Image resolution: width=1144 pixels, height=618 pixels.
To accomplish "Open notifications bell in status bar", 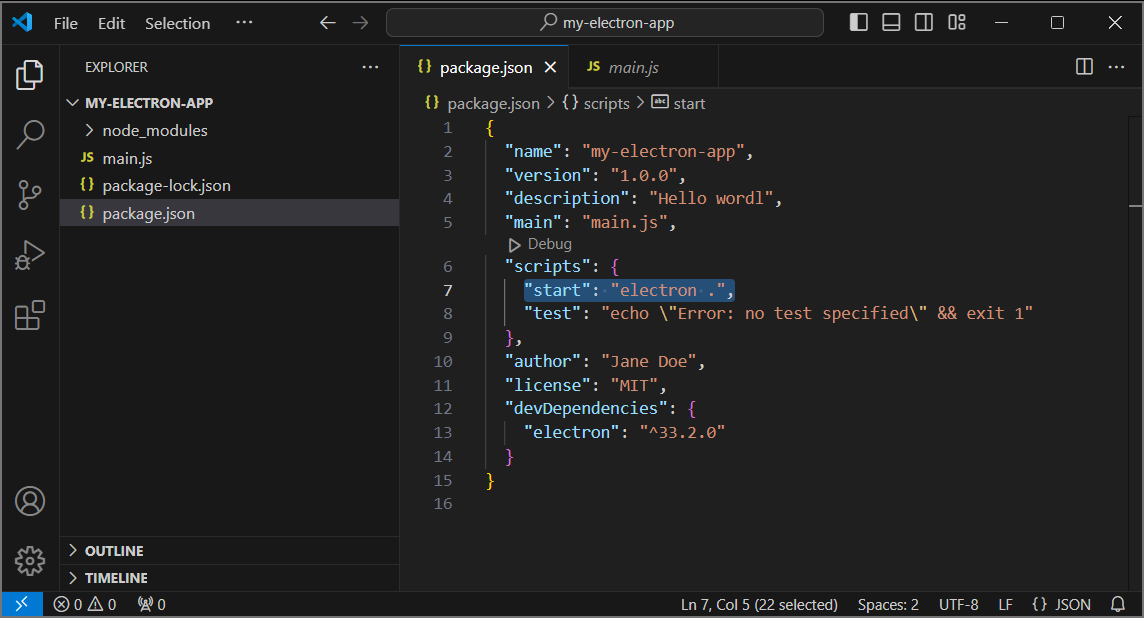I will [1118, 604].
